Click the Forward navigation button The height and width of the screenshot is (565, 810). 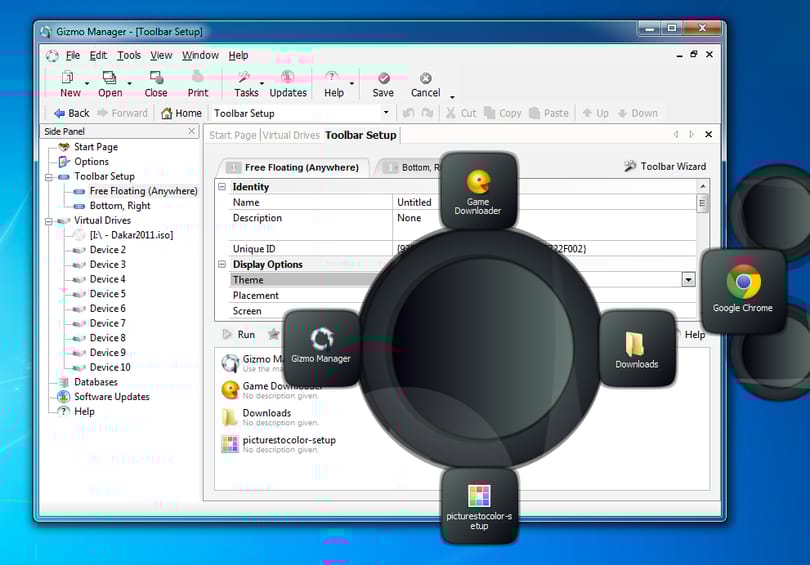(122, 113)
